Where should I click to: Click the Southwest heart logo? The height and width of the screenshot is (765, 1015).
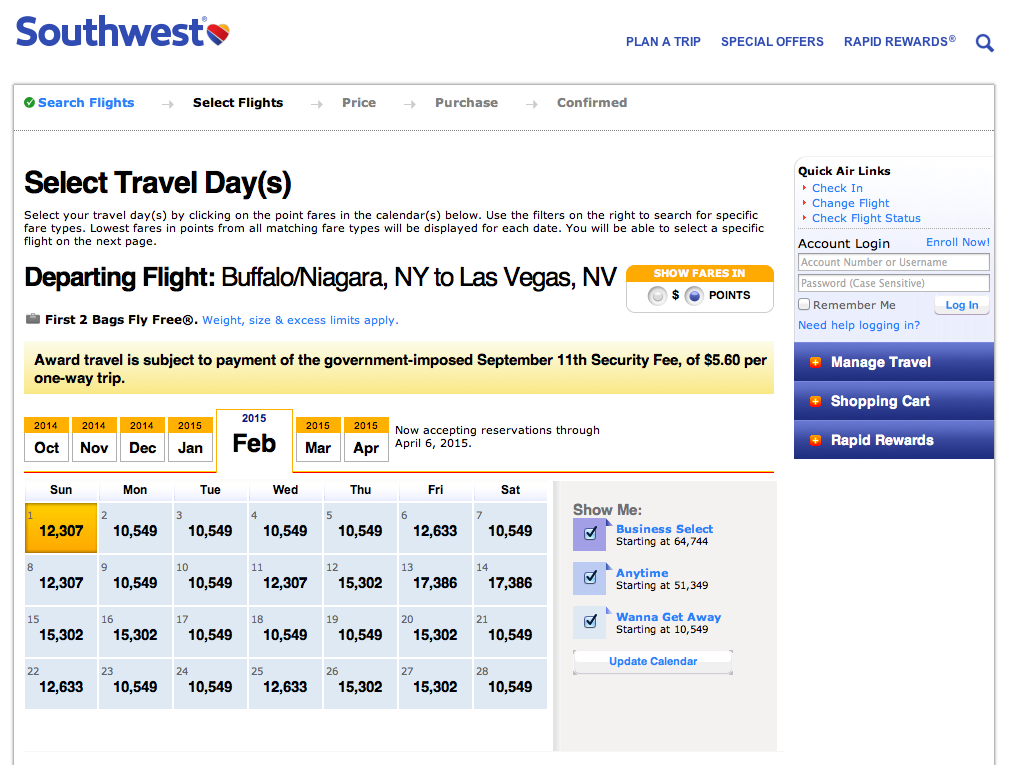[x=219, y=35]
